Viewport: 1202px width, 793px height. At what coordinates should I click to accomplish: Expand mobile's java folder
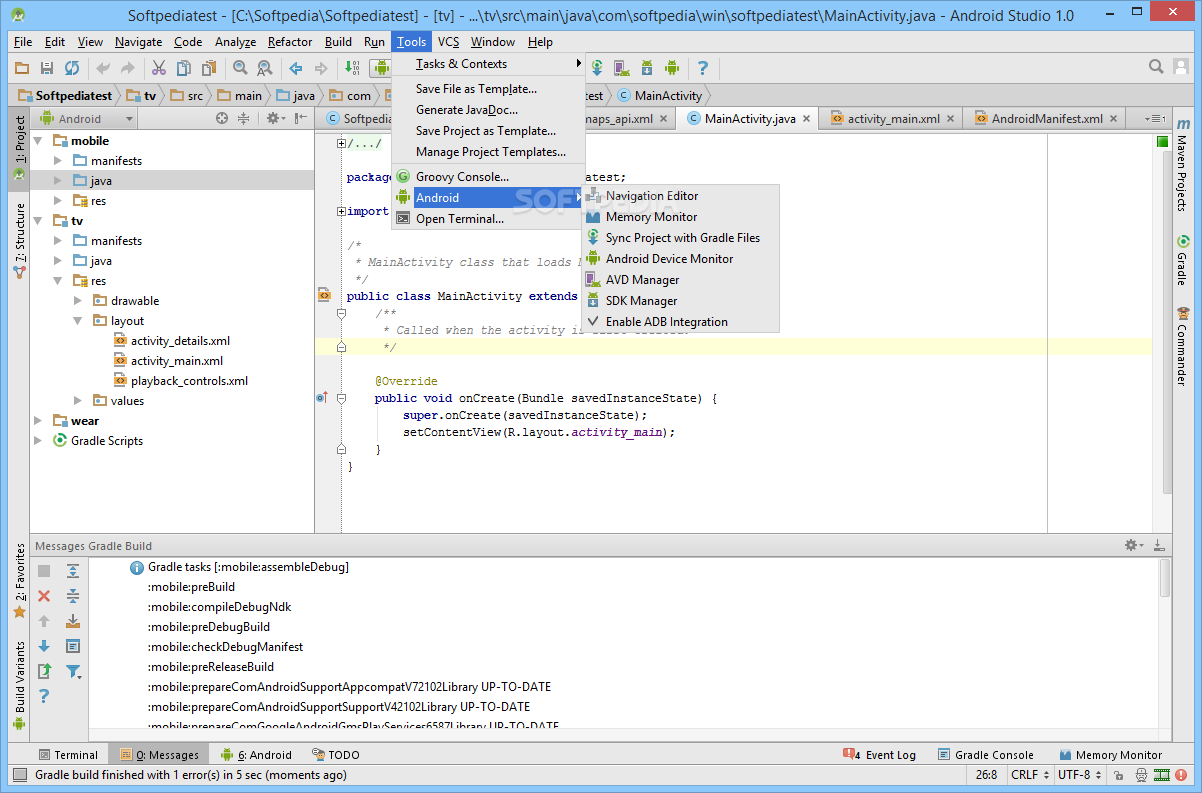pyautogui.click(x=59, y=181)
